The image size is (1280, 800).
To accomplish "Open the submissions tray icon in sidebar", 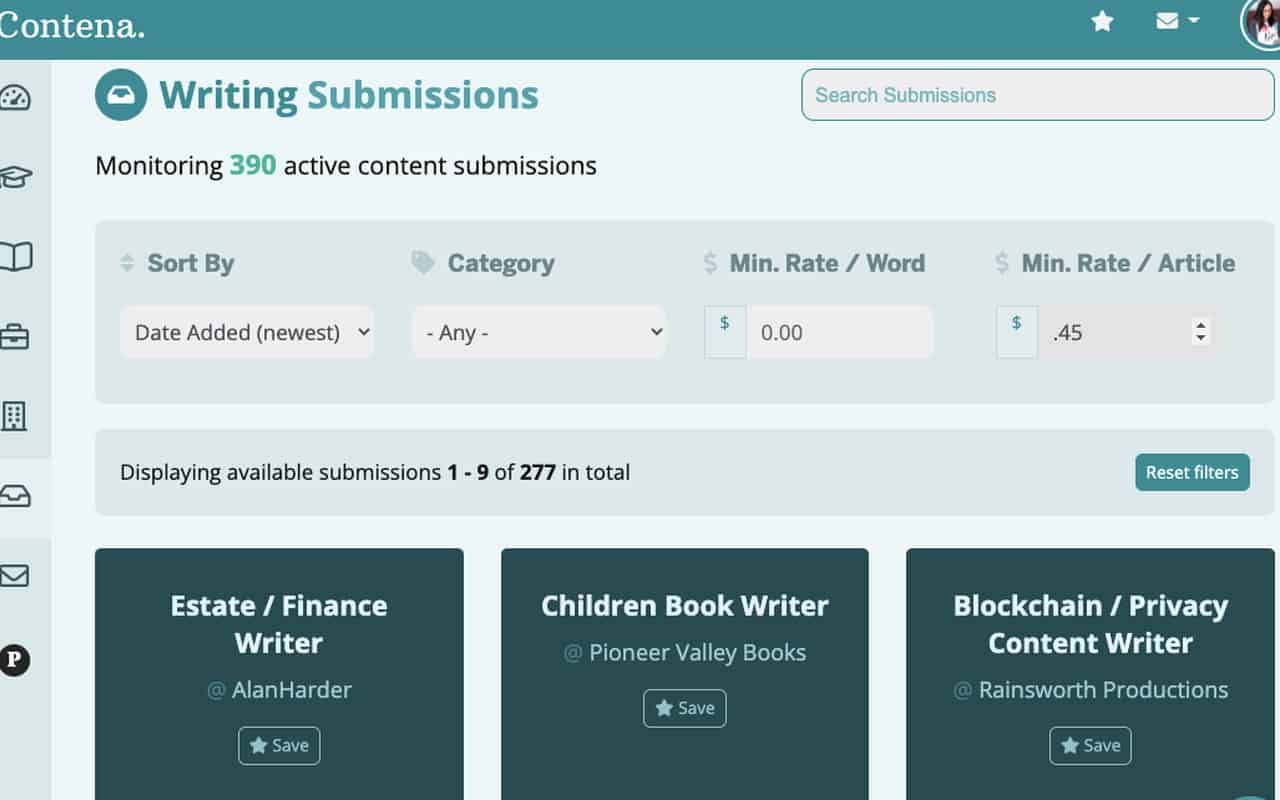I will pos(25,494).
